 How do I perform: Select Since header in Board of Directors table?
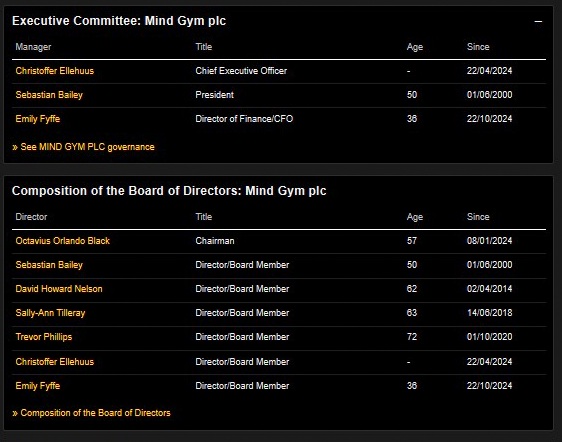coord(478,217)
